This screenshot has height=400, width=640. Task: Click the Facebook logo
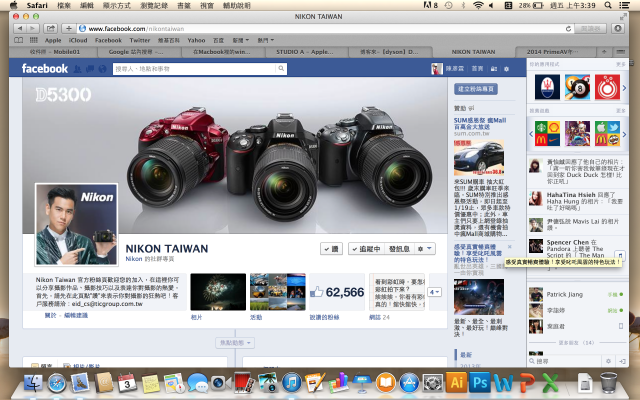click(44, 68)
